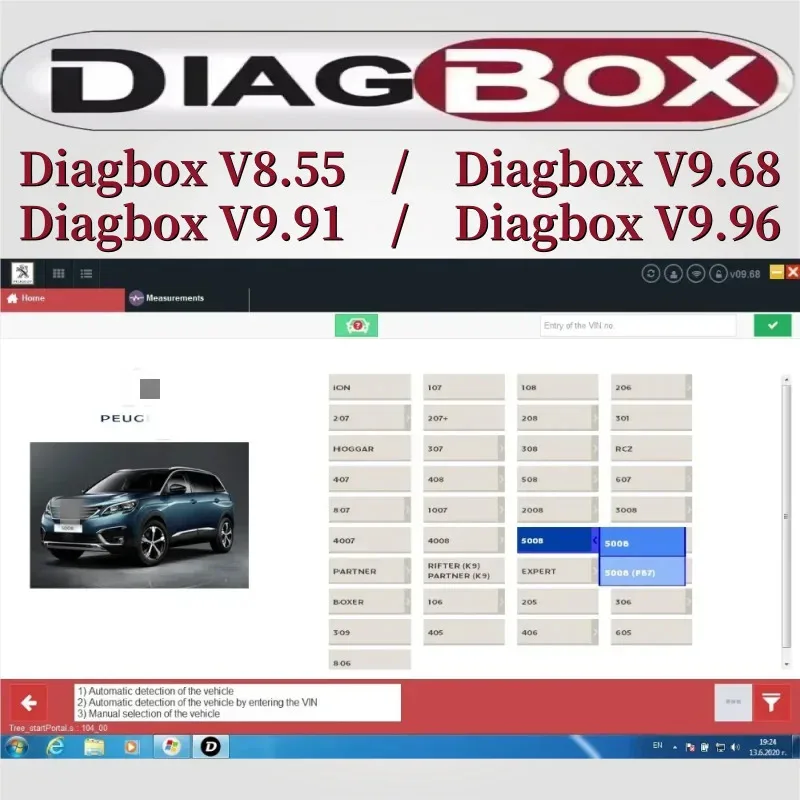This screenshot has width=800, height=800.
Task: Select the list view icon
Action: (x=86, y=273)
